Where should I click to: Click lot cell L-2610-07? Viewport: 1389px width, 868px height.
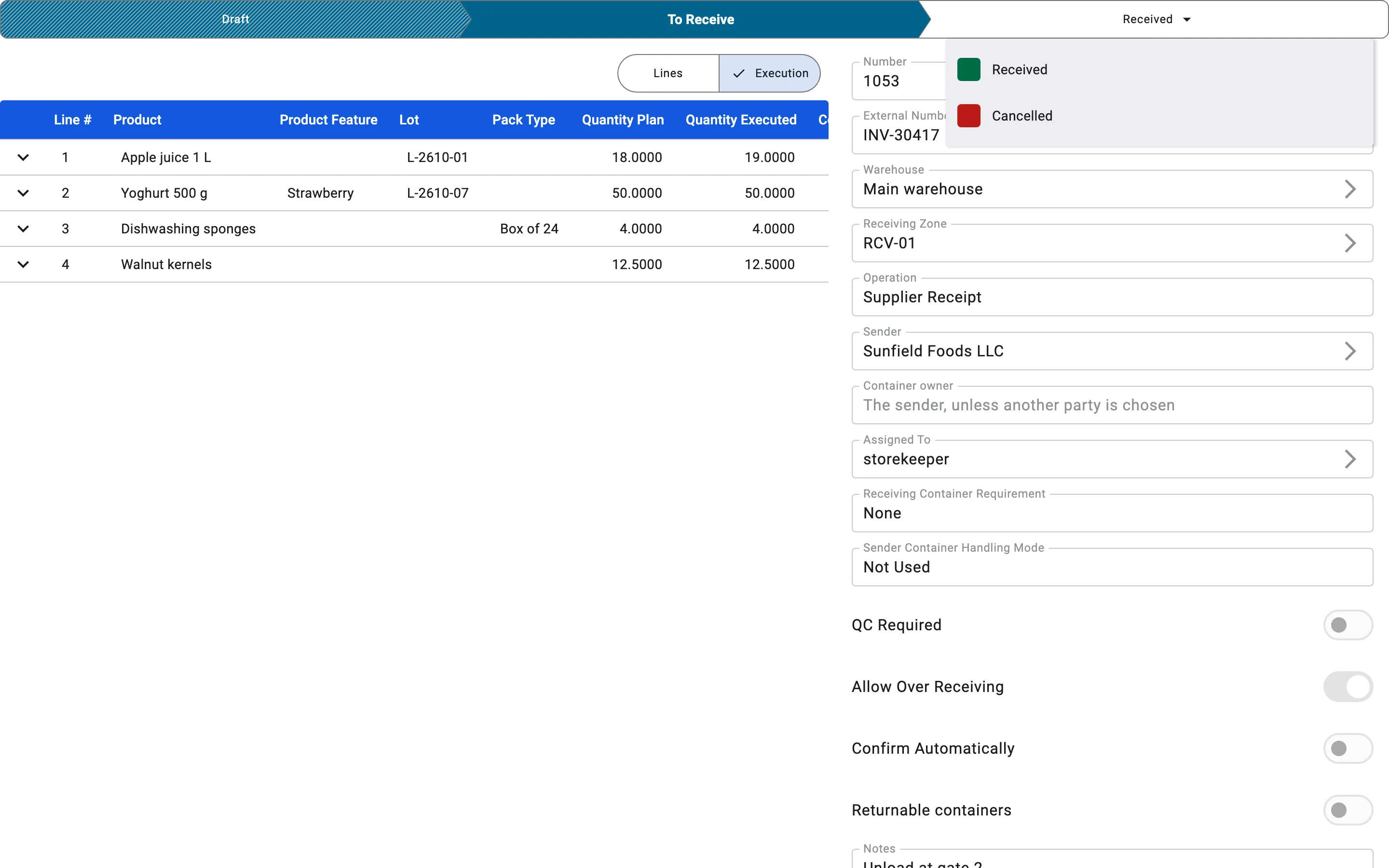point(437,193)
